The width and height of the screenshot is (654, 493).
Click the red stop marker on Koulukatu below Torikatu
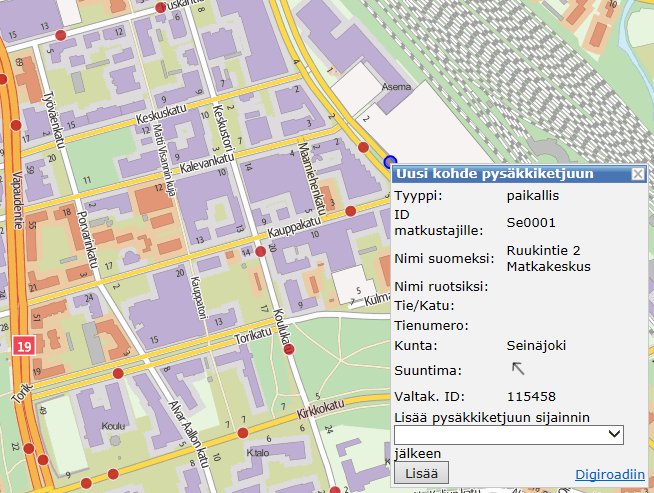click(289, 349)
